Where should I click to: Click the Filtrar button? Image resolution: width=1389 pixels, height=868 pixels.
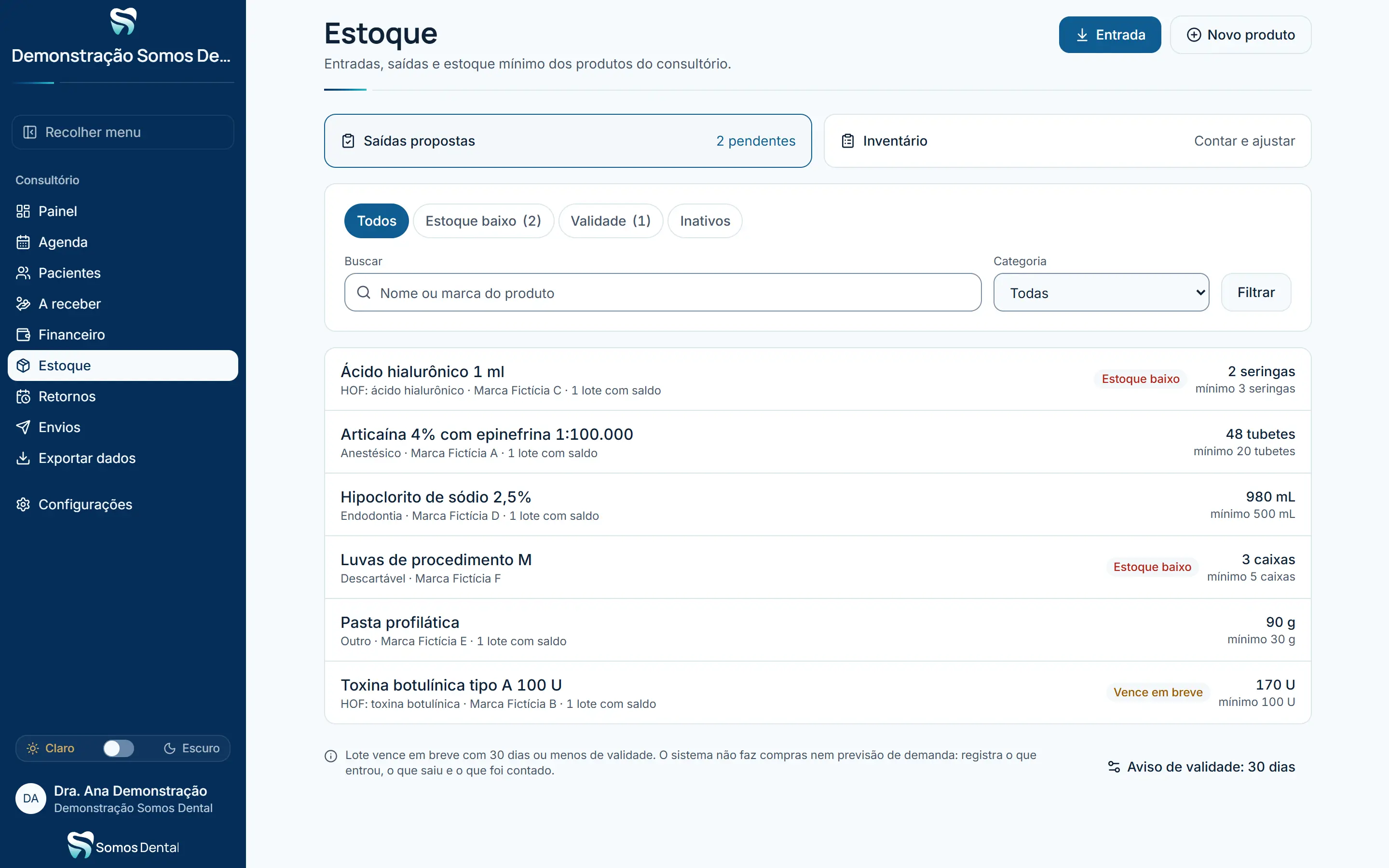(x=1256, y=293)
